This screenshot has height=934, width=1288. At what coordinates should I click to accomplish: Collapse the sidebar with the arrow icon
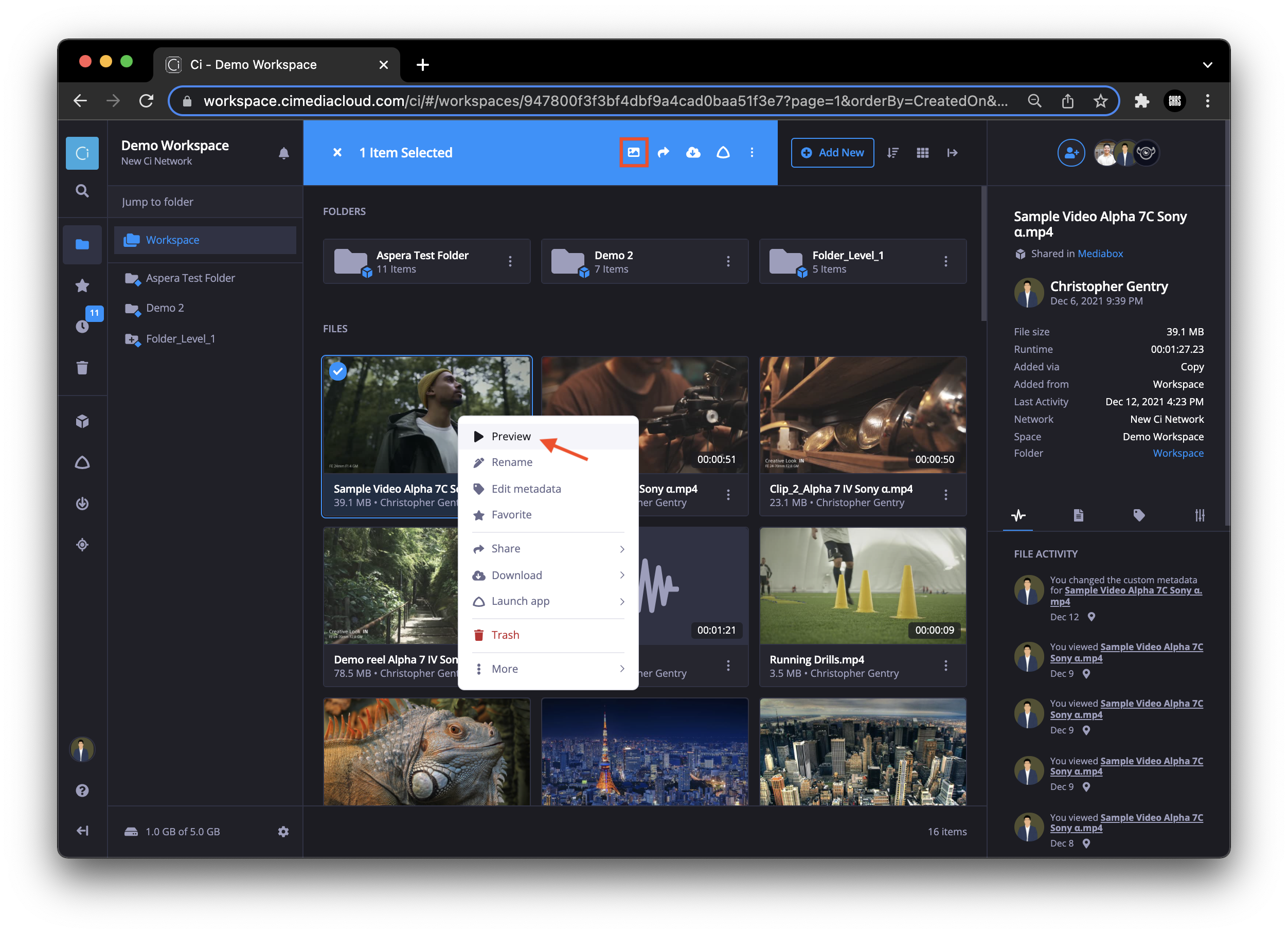pyautogui.click(x=82, y=831)
